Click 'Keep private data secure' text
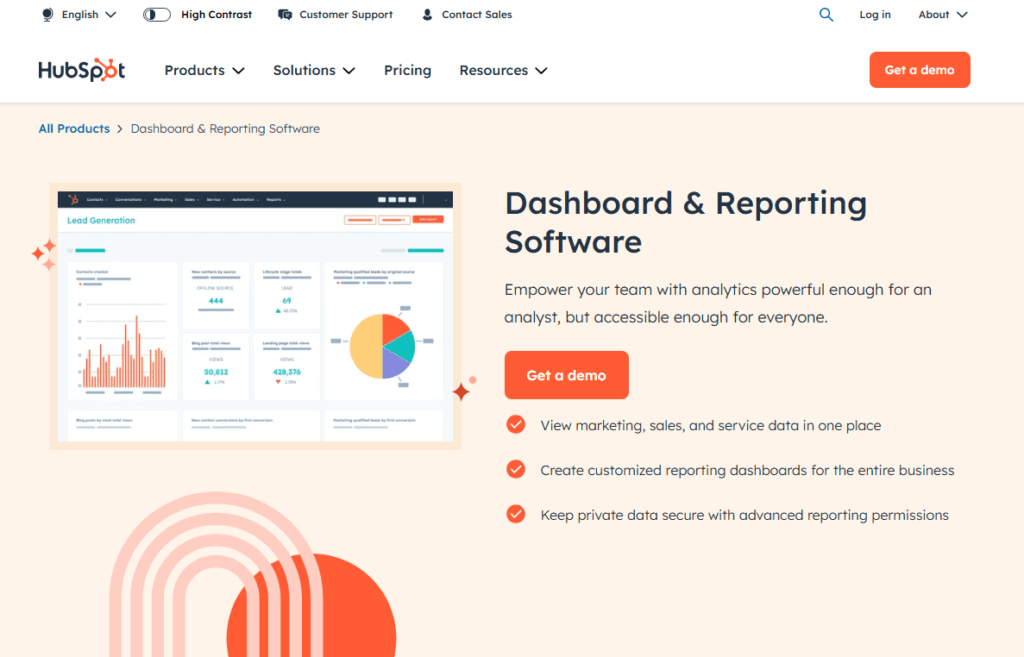 pyautogui.click(x=744, y=515)
